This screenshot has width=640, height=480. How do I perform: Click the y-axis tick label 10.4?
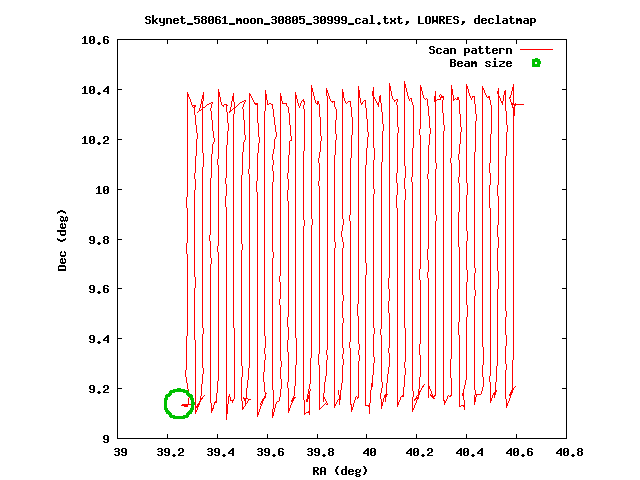[x=96, y=90]
